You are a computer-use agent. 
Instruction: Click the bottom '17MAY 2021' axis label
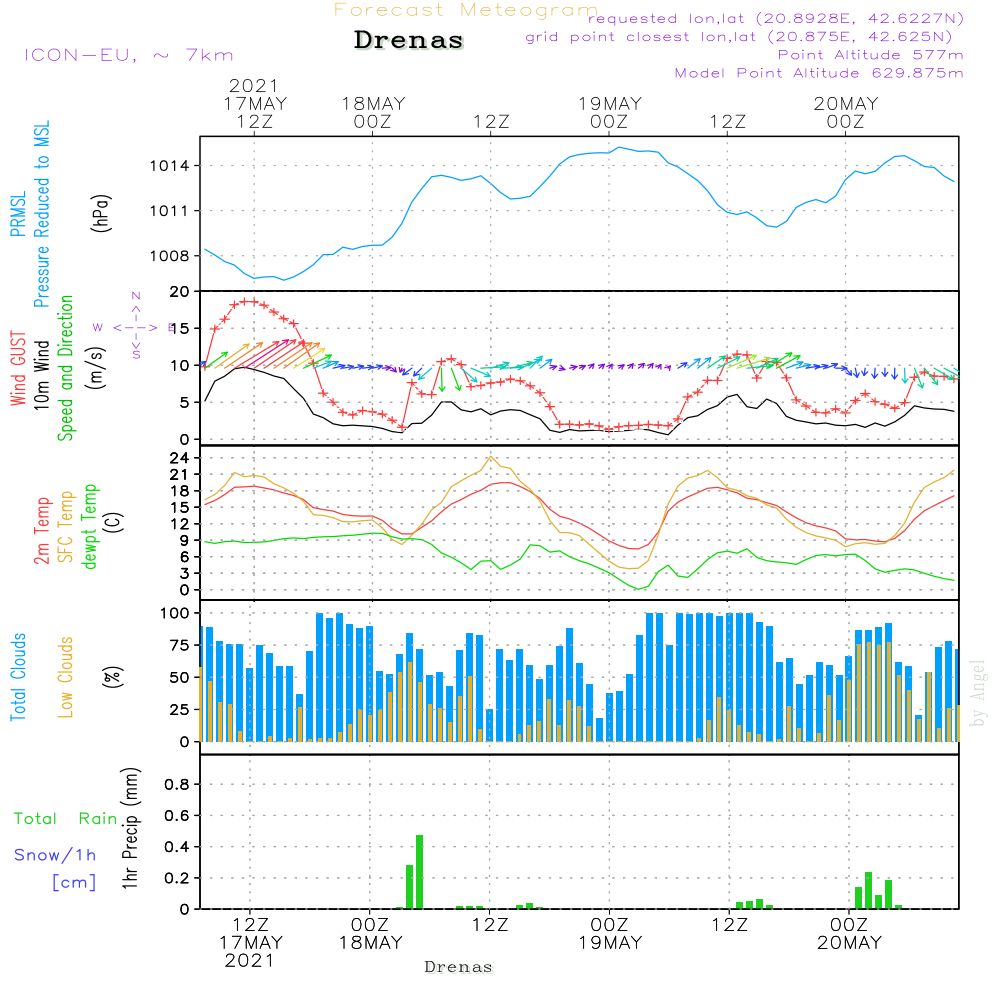(251, 952)
